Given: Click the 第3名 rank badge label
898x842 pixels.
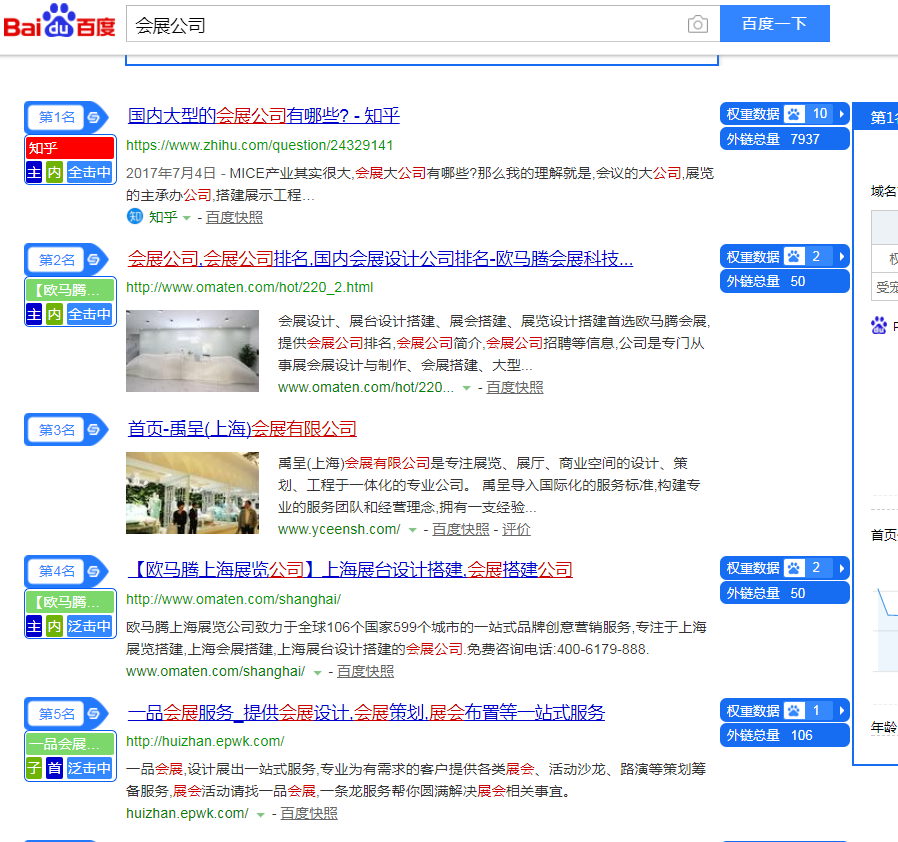Looking at the screenshot, I should click(x=57, y=430).
